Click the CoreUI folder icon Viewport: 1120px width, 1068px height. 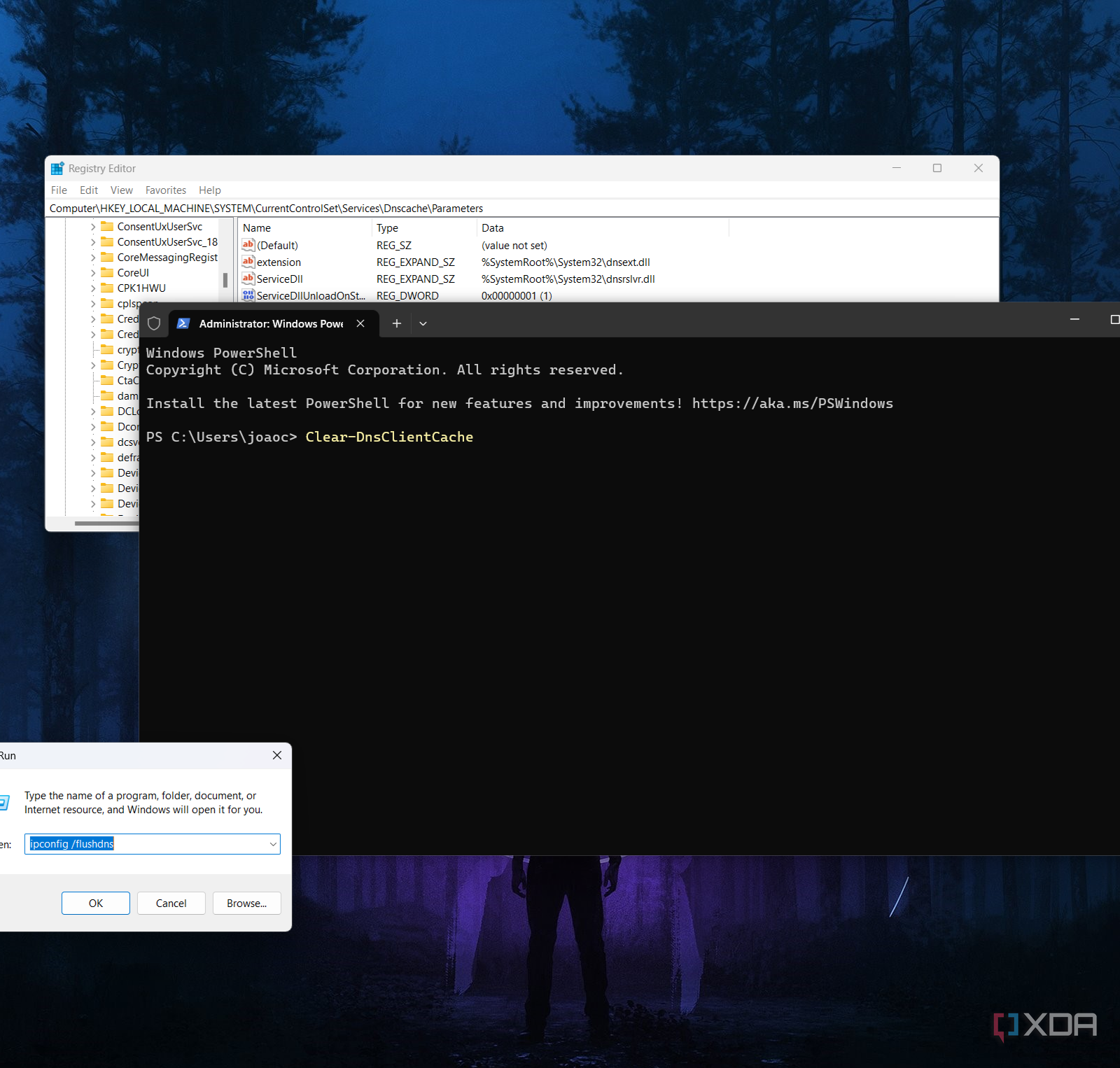[107, 273]
